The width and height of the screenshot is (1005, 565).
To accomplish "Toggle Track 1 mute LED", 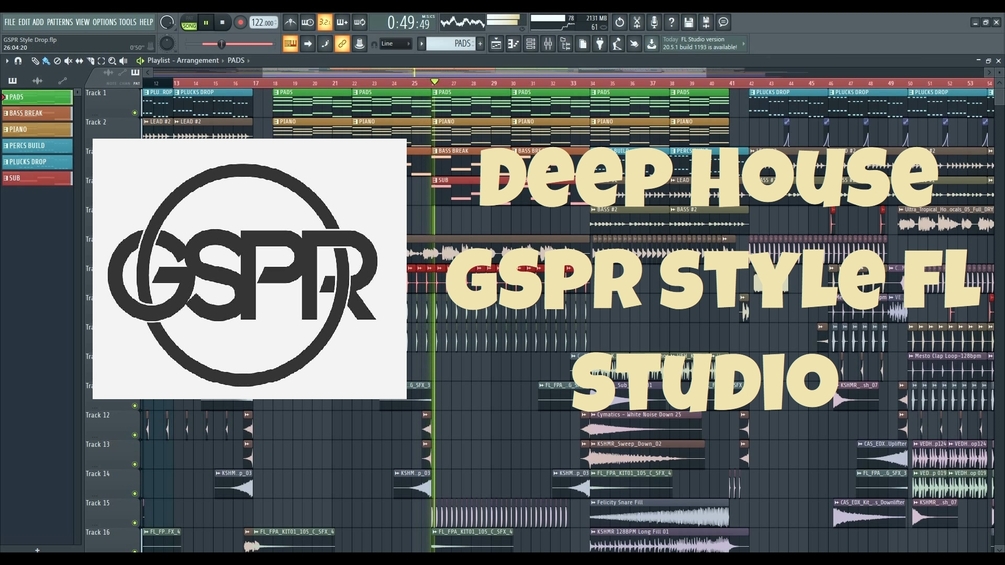I will (x=135, y=113).
